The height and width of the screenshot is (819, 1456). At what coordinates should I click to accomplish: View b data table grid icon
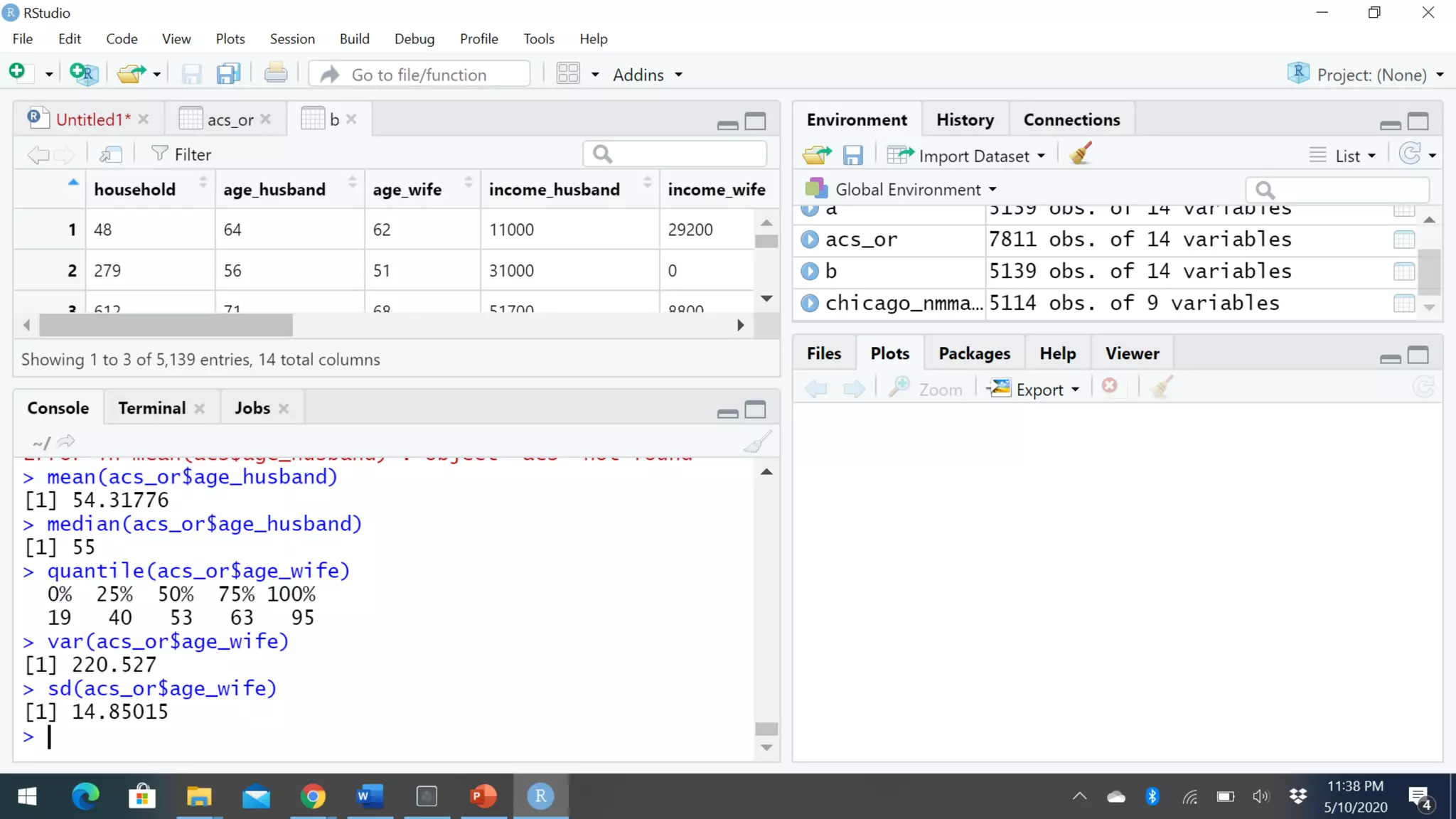(1404, 272)
